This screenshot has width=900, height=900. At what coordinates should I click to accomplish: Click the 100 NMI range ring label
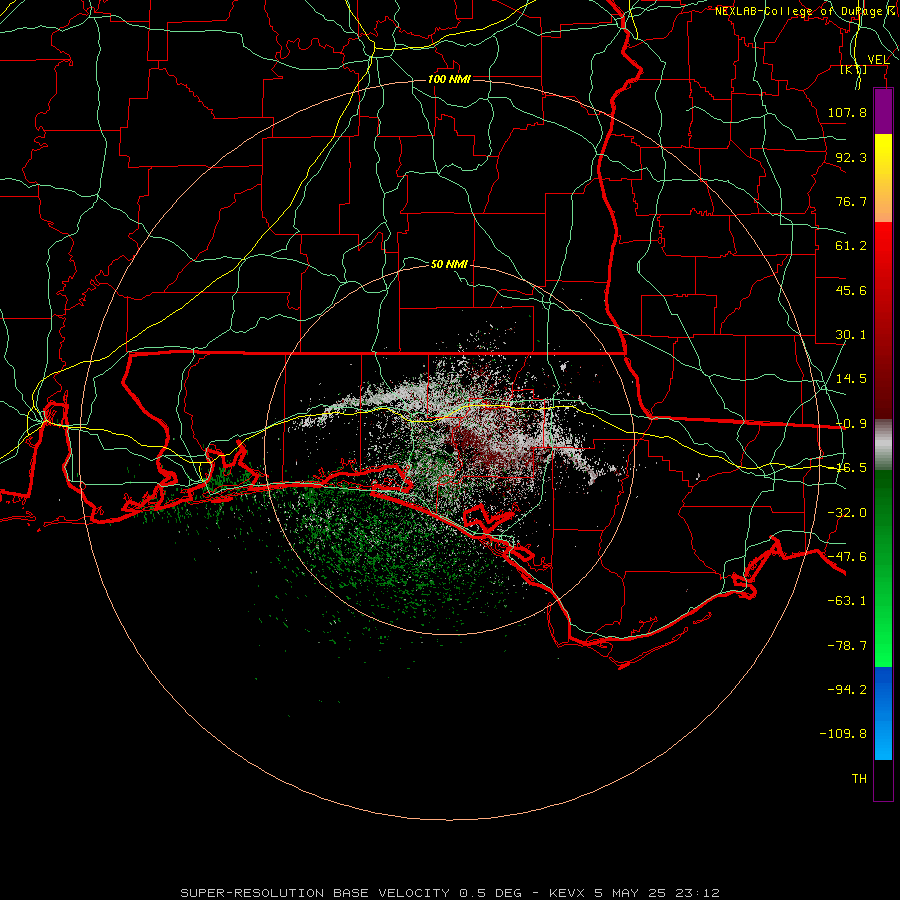(449, 79)
